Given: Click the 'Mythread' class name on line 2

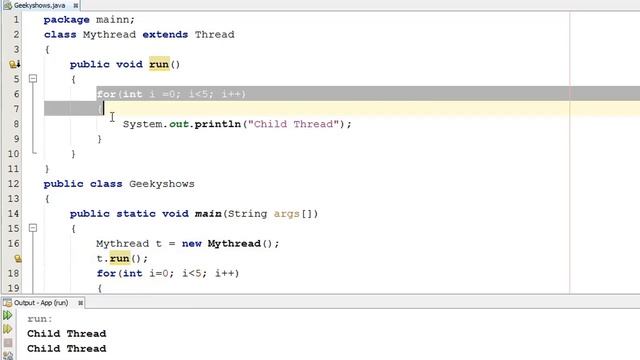Looking at the screenshot, I should coord(109,35).
